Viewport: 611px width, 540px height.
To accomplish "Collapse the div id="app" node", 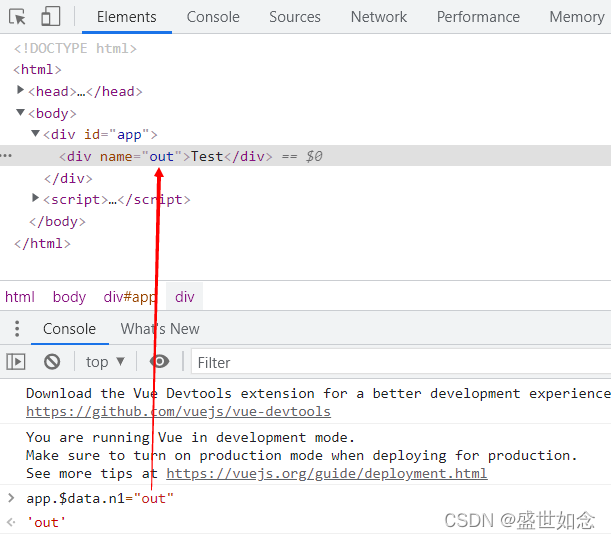I will point(35,134).
